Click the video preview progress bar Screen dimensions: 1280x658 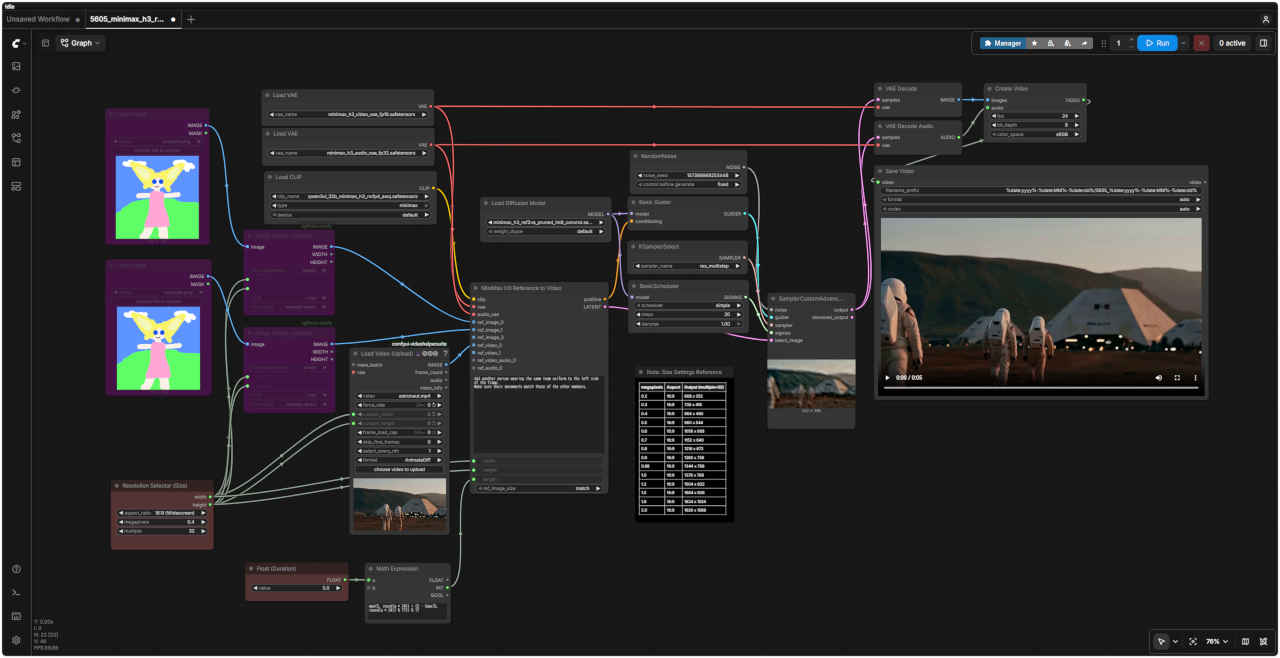click(x=1040, y=389)
